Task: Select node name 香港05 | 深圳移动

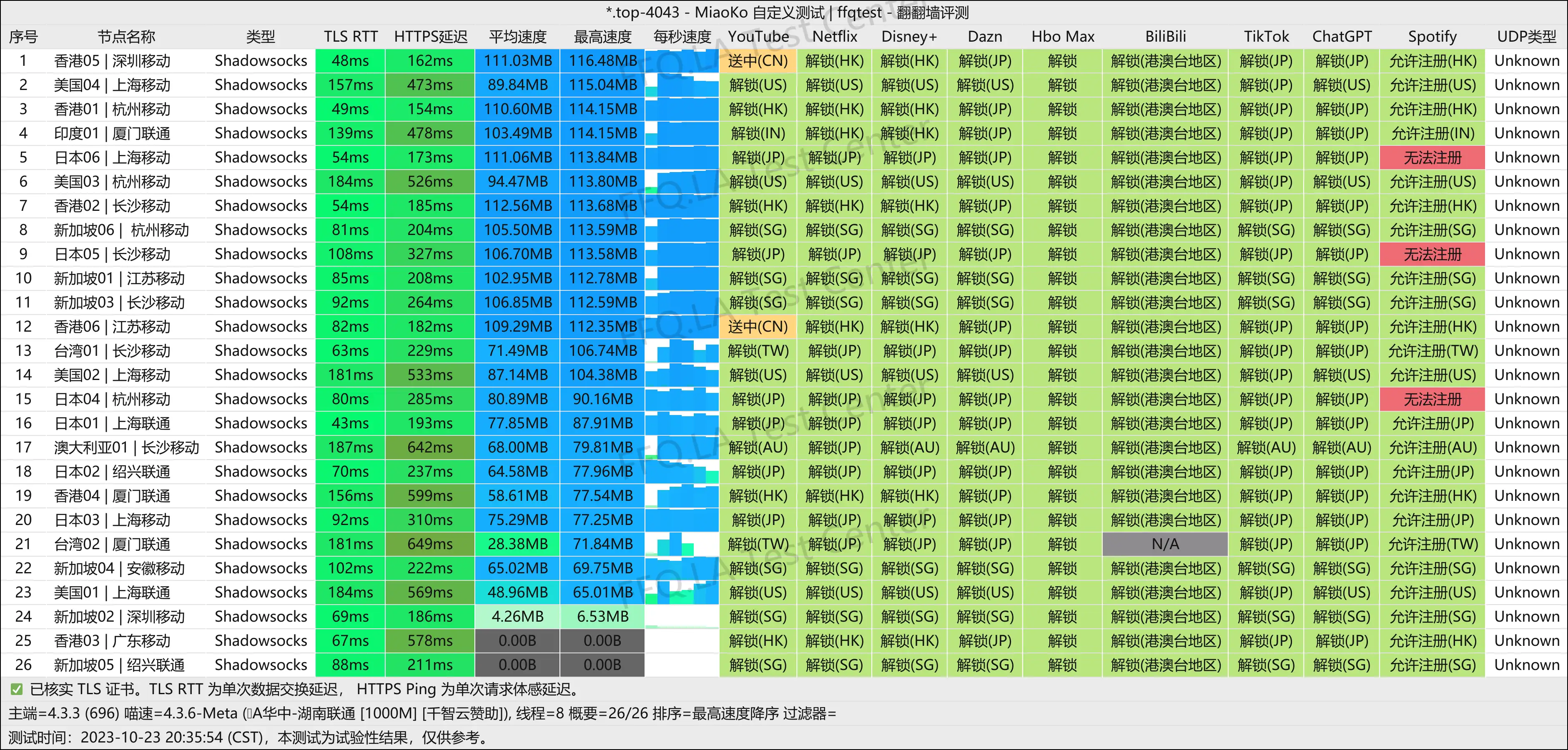Action: tap(112, 61)
